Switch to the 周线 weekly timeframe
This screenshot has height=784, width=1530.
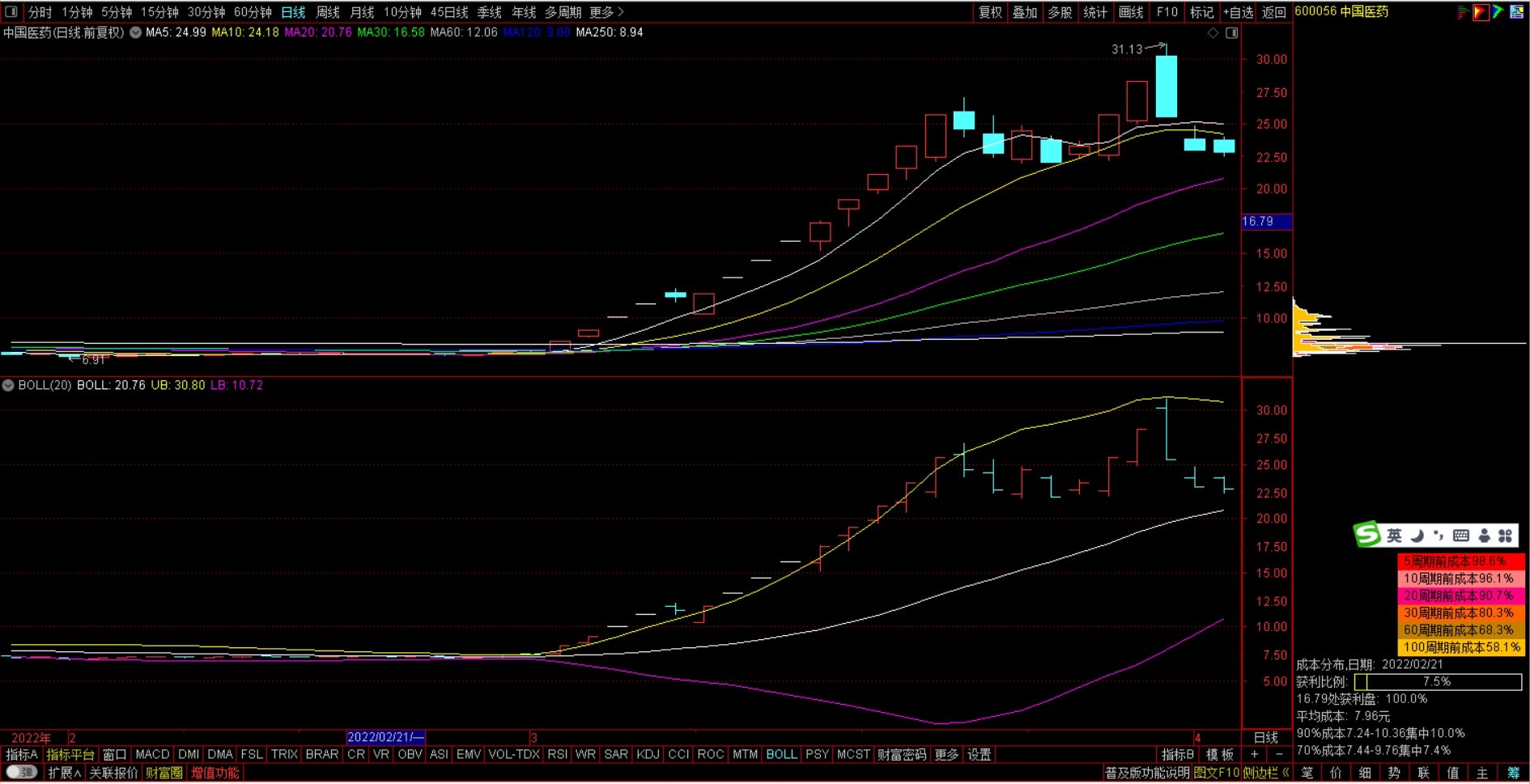pyautogui.click(x=327, y=12)
